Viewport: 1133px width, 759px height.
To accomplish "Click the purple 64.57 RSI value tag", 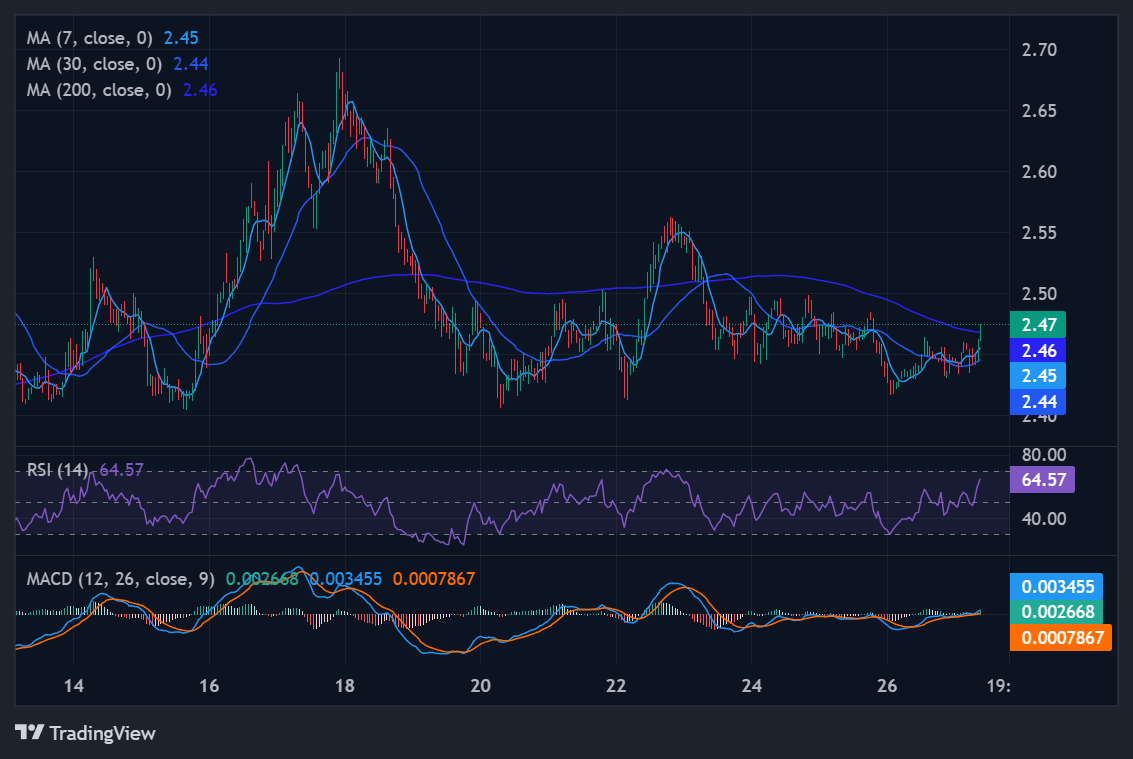I will tap(1043, 480).
